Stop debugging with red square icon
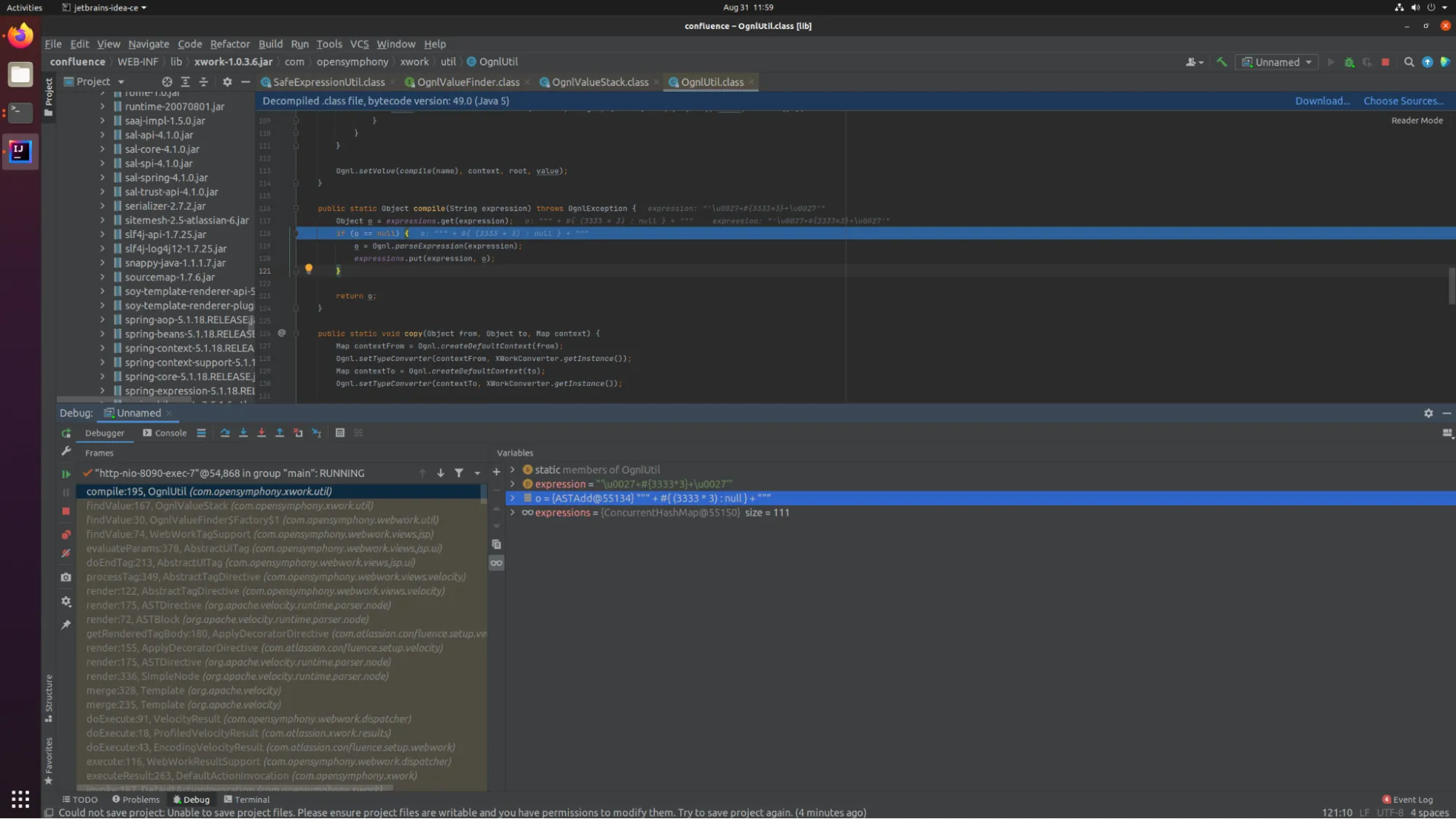This screenshot has width=1456, height=819. click(66, 511)
